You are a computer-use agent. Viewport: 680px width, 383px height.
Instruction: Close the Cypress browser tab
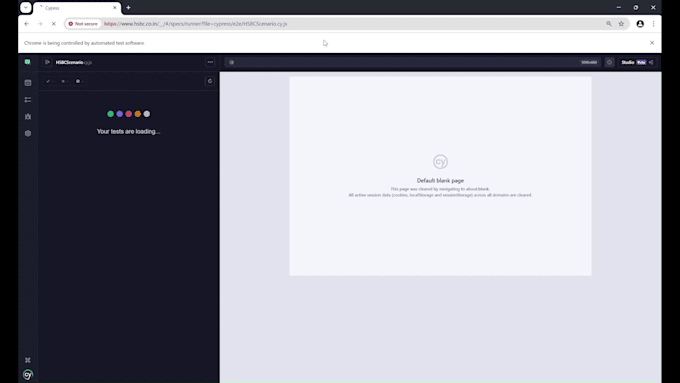pos(115,8)
